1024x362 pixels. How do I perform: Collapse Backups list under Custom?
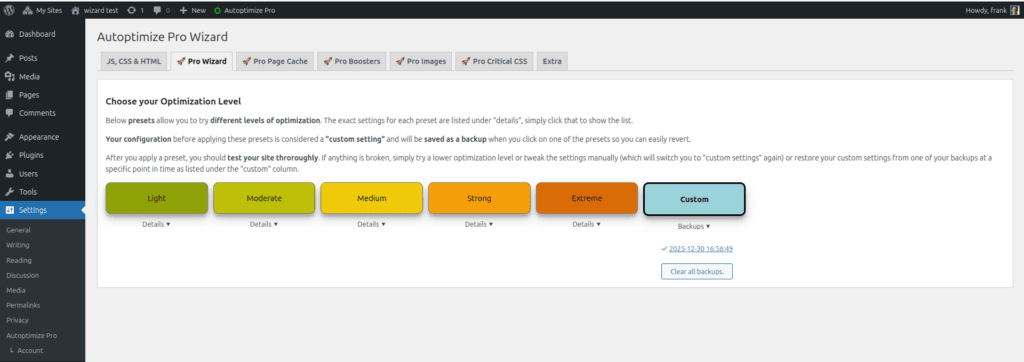(x=694, y=226)
